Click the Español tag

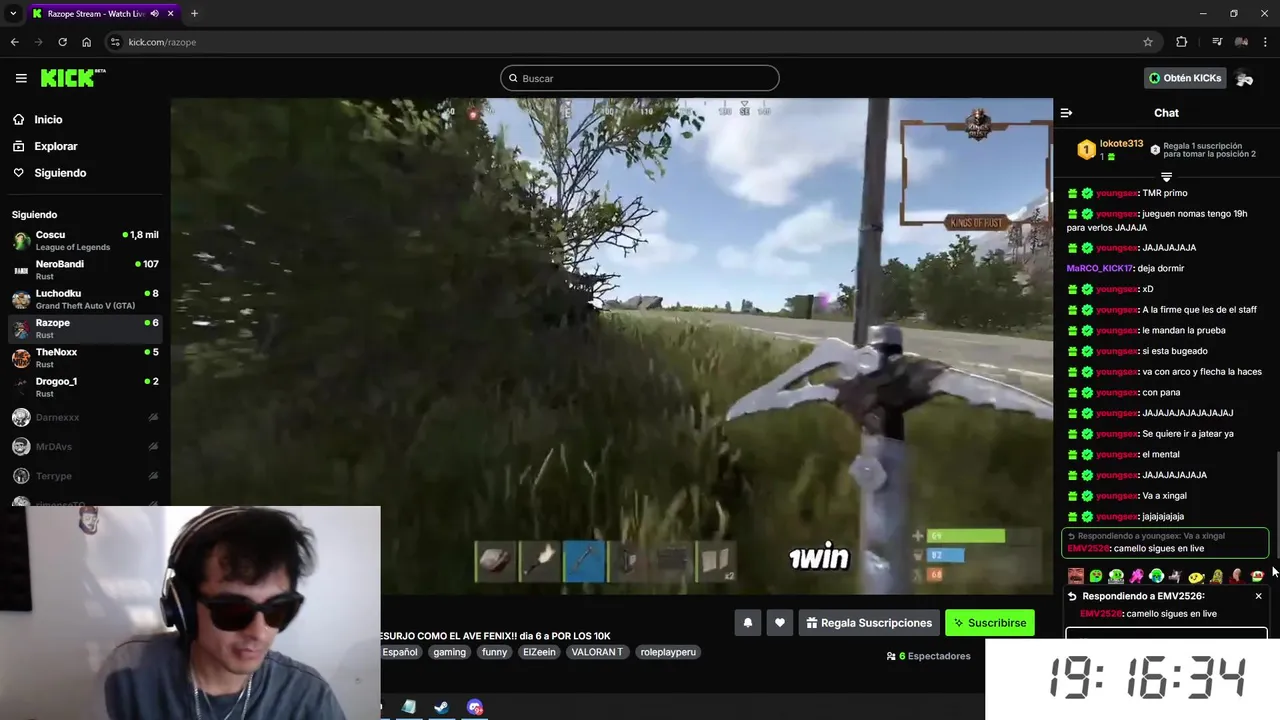(400, 652)
